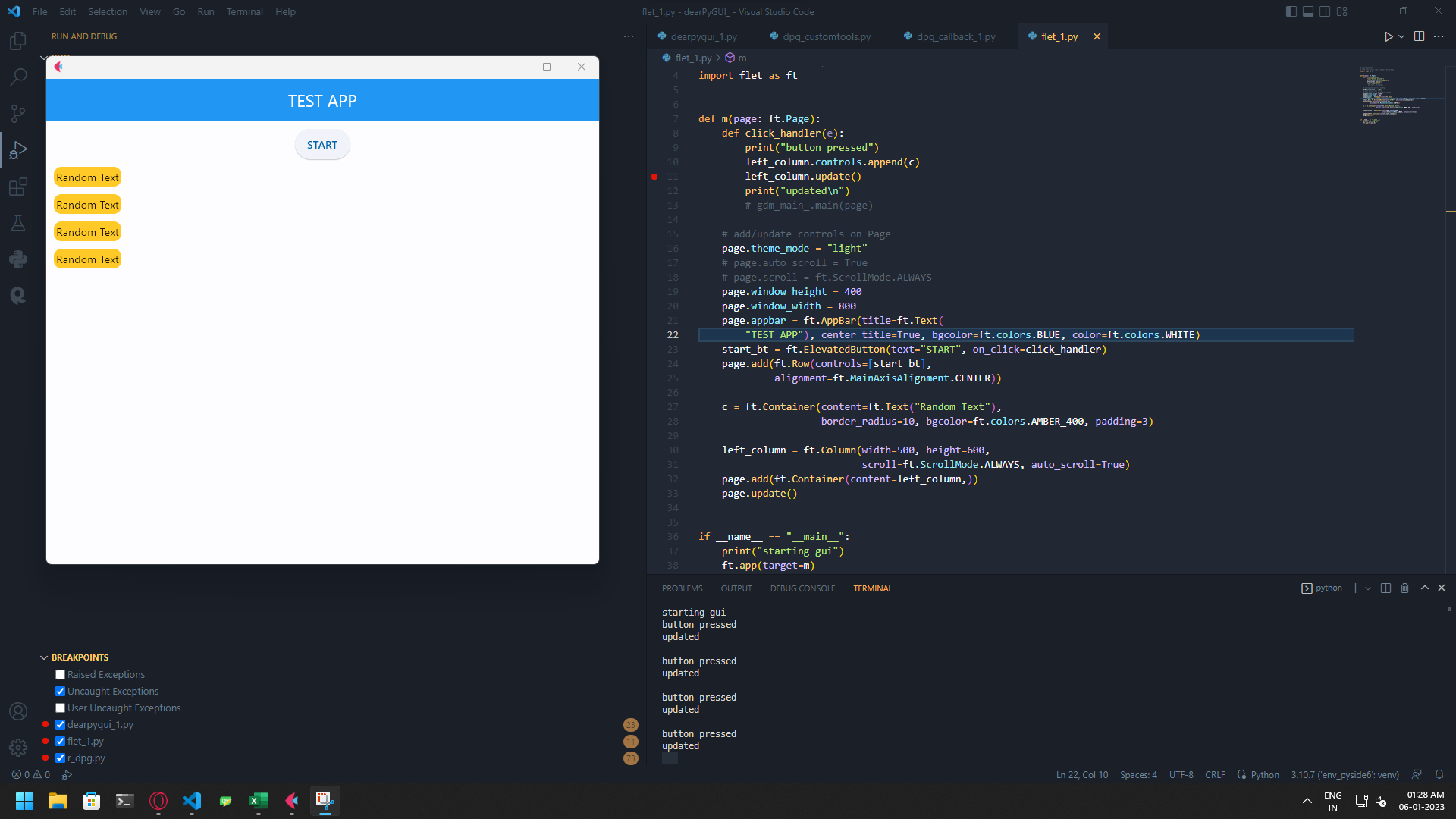This screenshot has height=819, width=1456.
Task: Open the Terminal menu
Action: coord(245,11)
